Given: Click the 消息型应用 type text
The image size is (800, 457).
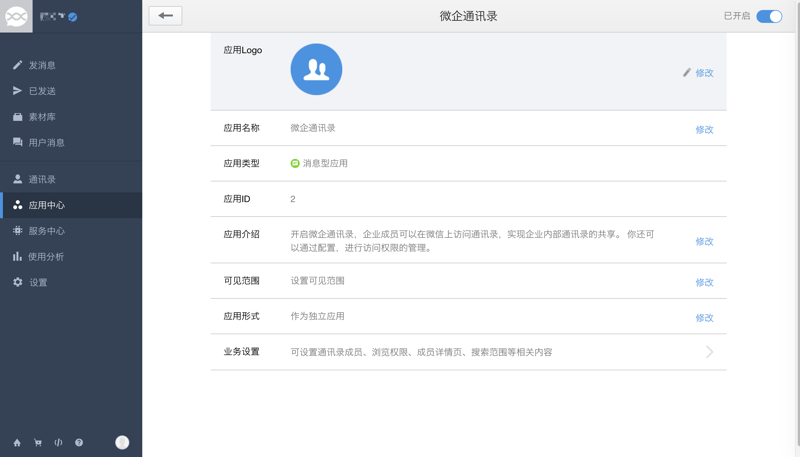Looking at the screenshot, I should [325, 163].
